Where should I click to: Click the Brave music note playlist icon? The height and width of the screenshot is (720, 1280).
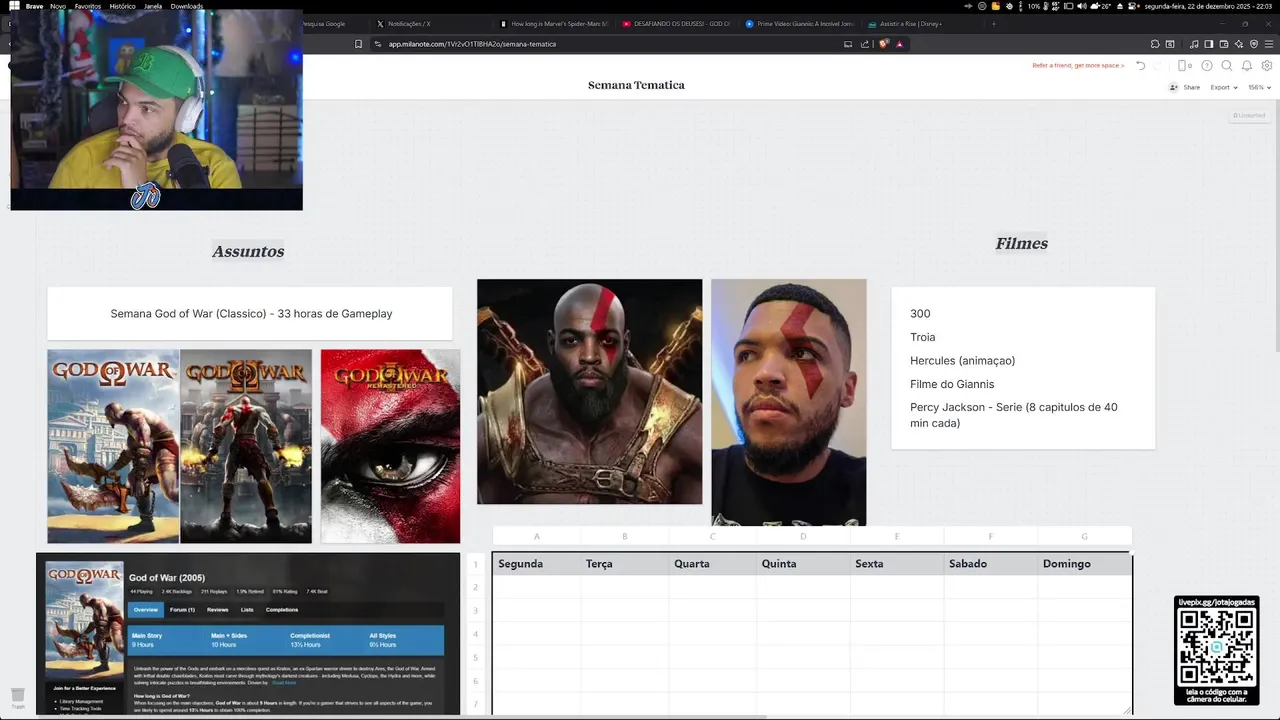(1194, 44)
